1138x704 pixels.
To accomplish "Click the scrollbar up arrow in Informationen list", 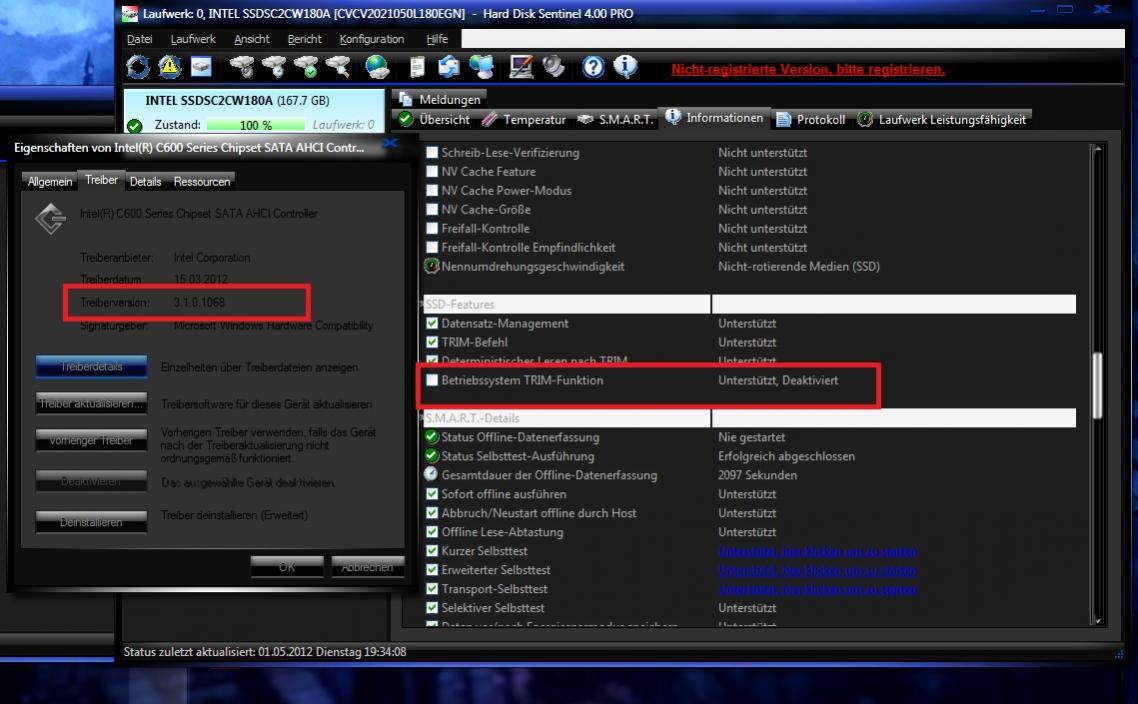I will pos(1097,149).
